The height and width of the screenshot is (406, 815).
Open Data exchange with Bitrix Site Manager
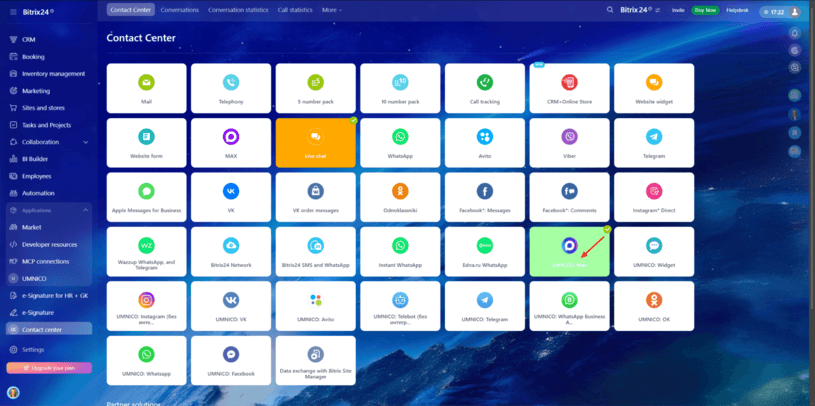tap(316, 361)
